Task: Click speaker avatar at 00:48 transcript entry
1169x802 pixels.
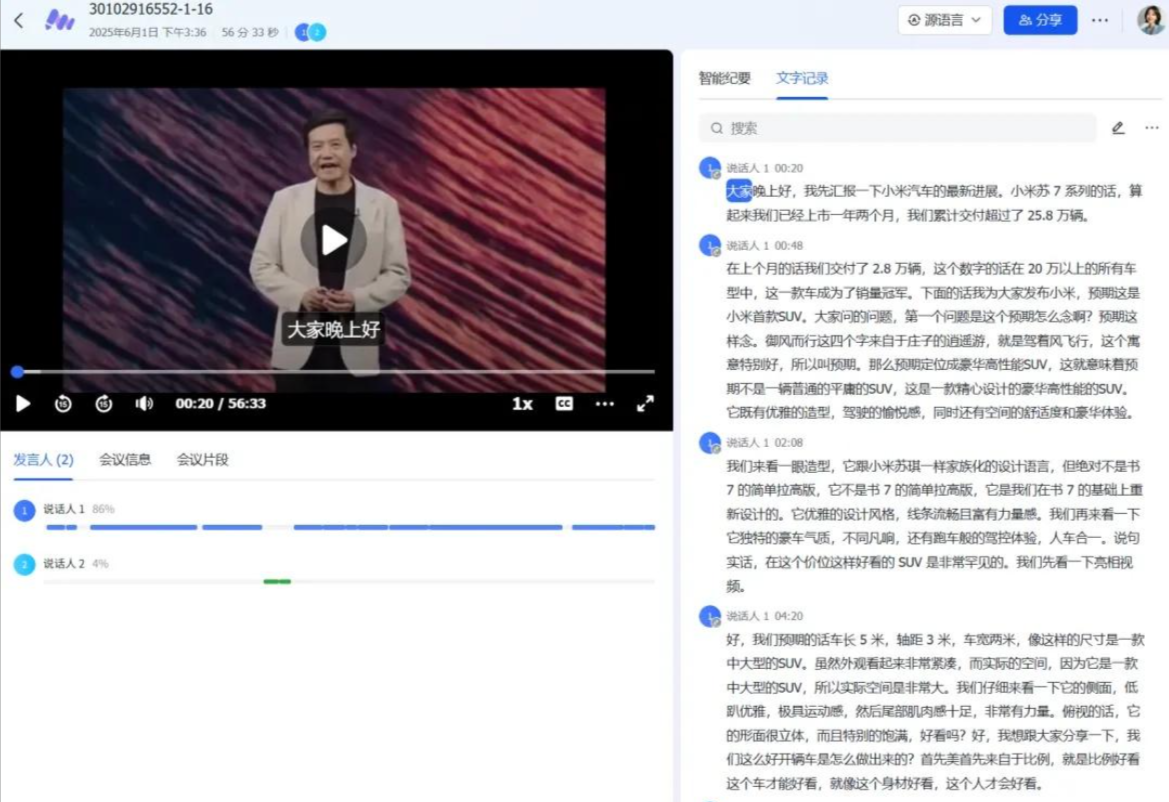Action: click(710, 245)
